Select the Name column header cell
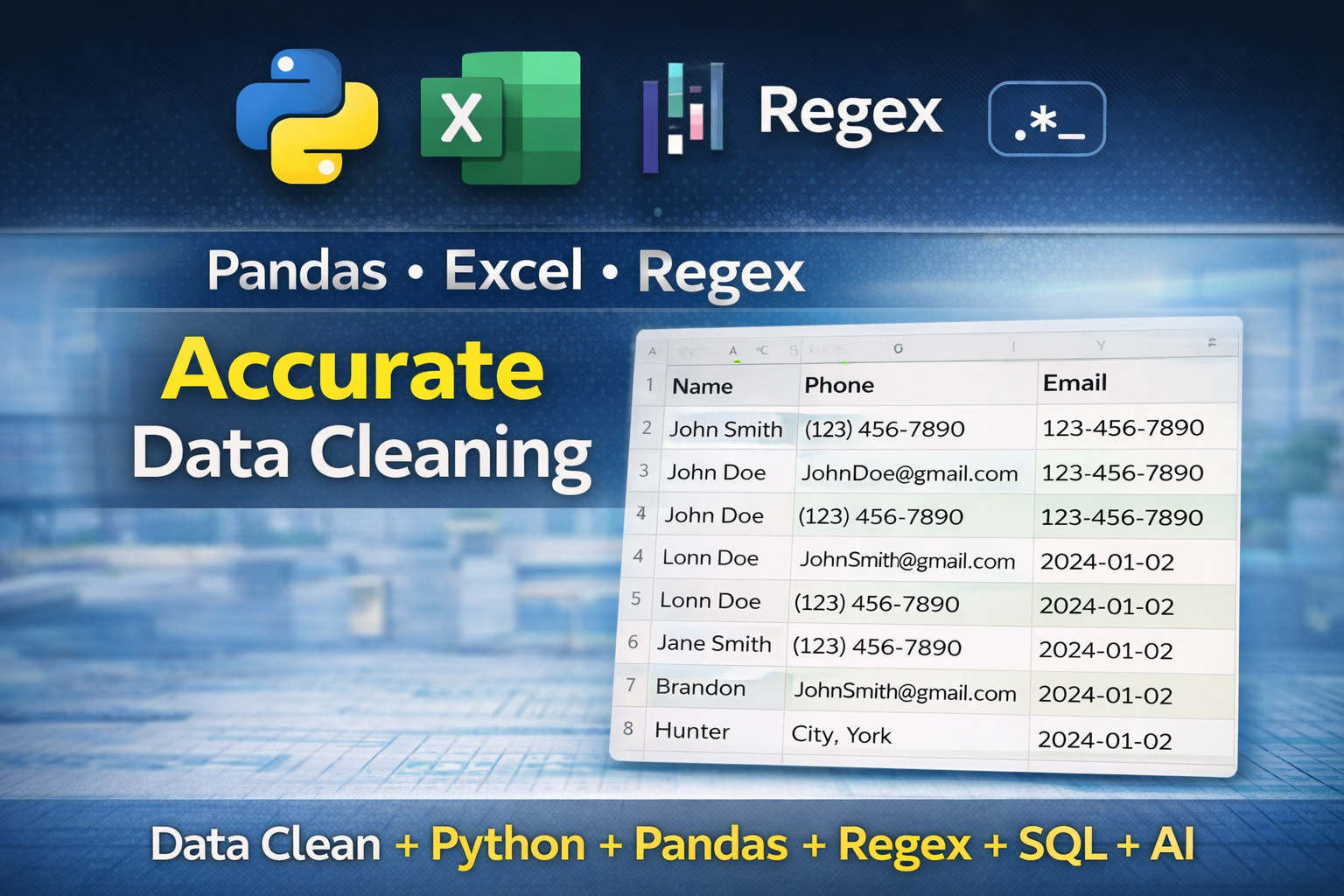This screenshot has width=1344, height=896. [703, 386]
